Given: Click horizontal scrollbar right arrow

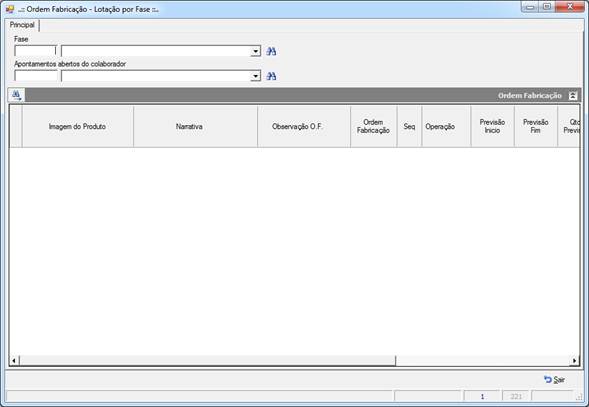Looking at the screenshot, I should pos(574,361).
